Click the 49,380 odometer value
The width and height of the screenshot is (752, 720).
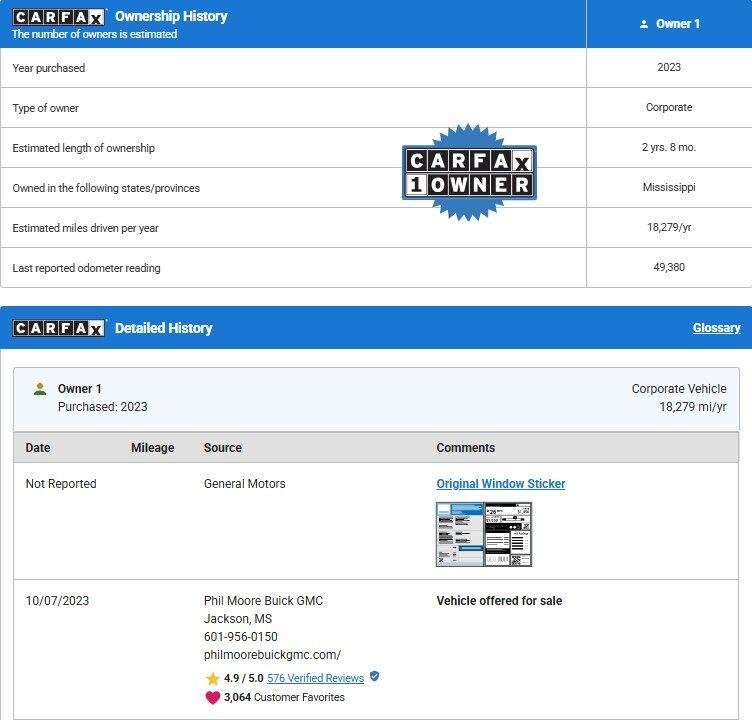point(669,267)
